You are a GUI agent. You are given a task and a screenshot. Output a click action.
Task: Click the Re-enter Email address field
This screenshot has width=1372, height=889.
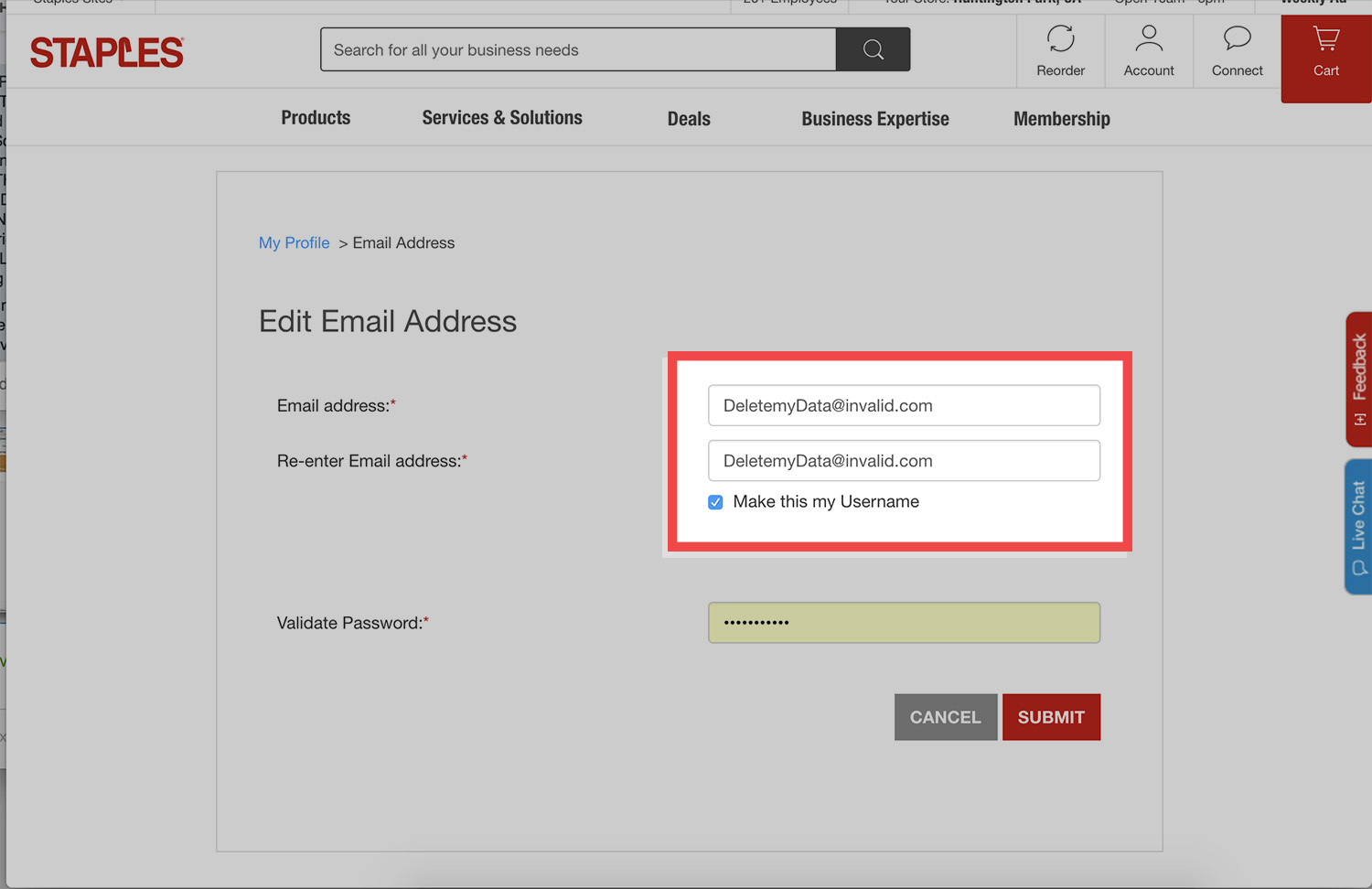[x=904, y=461]
